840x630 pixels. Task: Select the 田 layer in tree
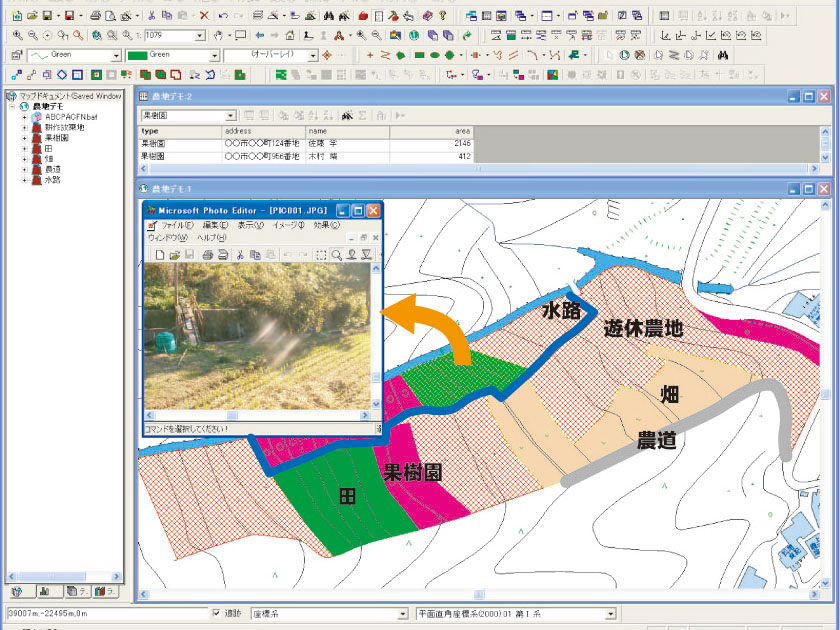49,148
